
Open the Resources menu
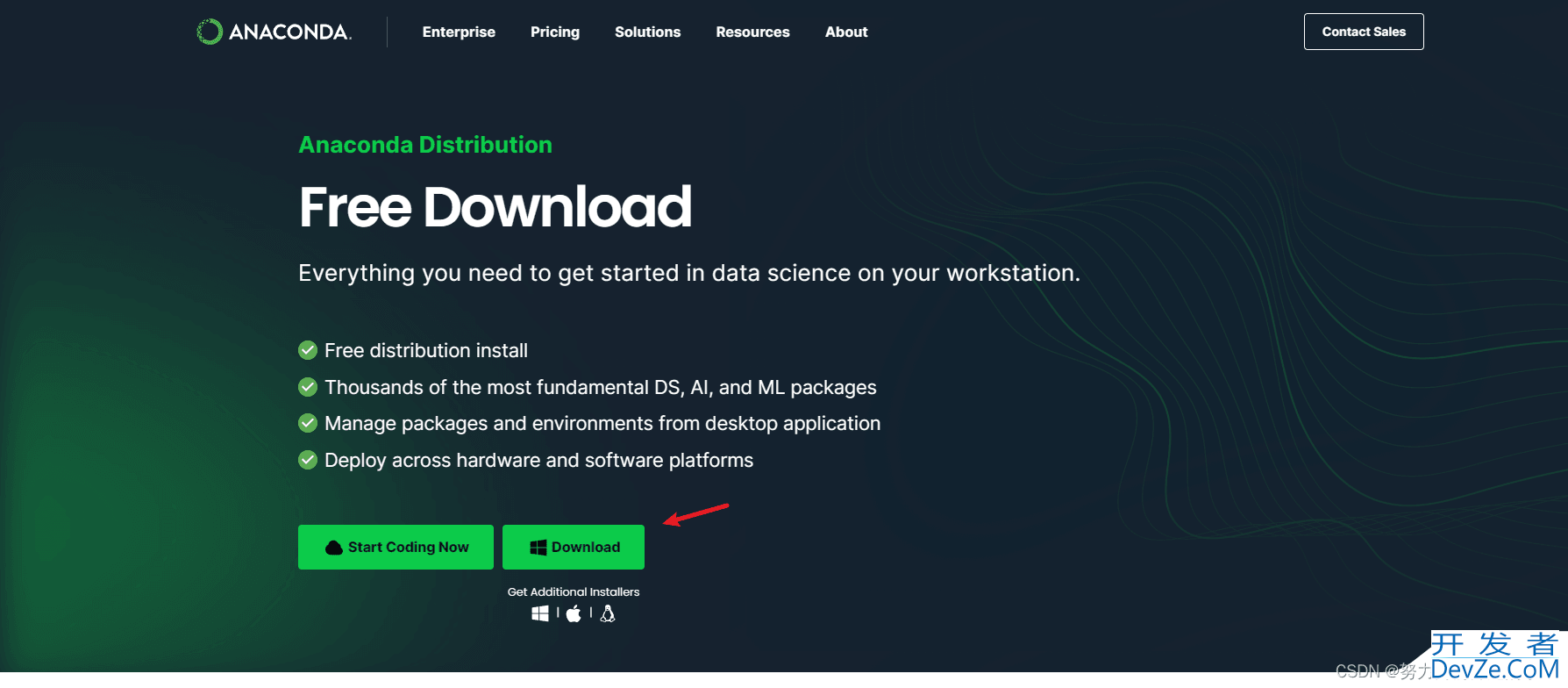[x=752, y=32]
